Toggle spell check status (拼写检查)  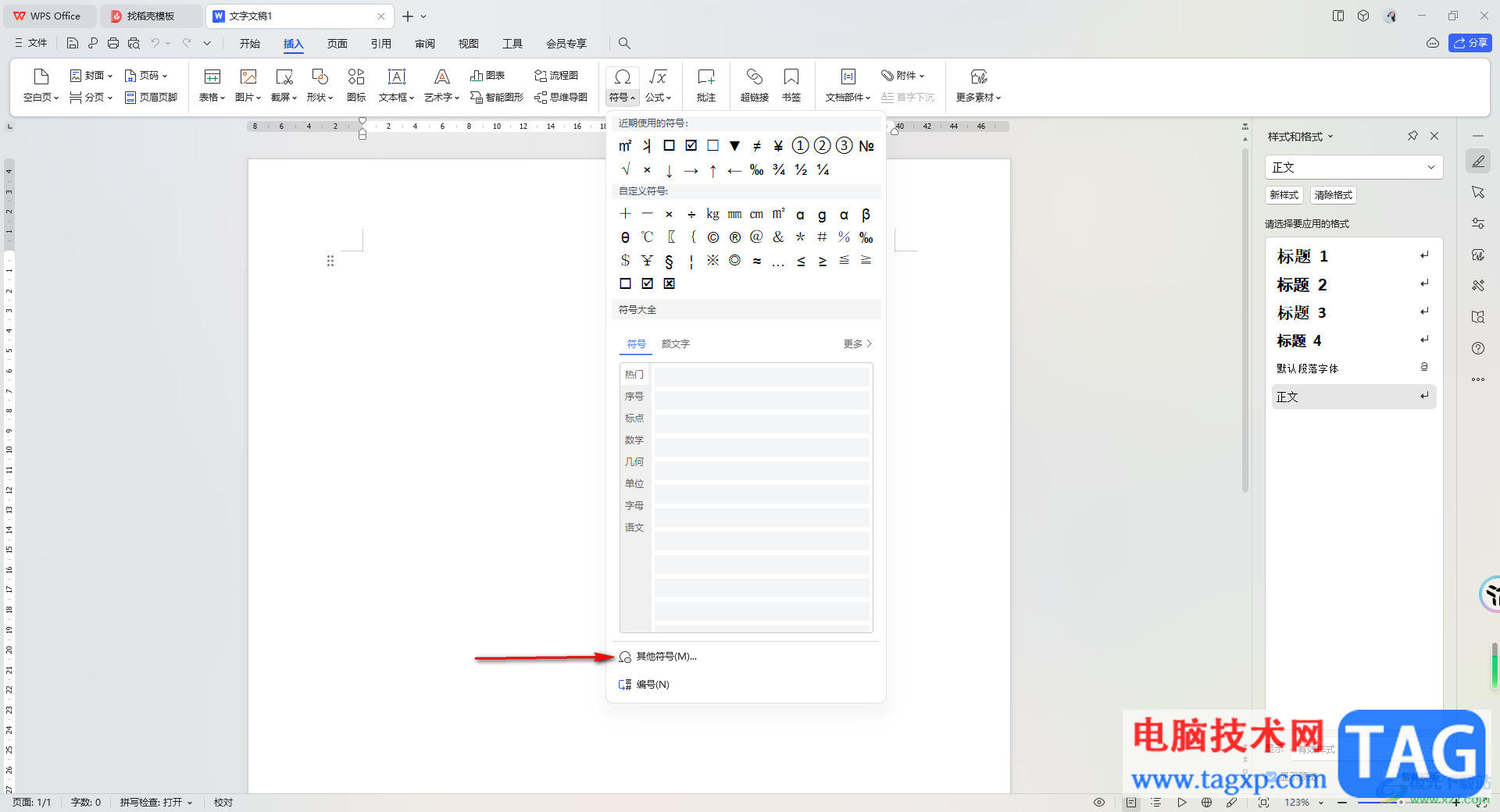(155, 803)
